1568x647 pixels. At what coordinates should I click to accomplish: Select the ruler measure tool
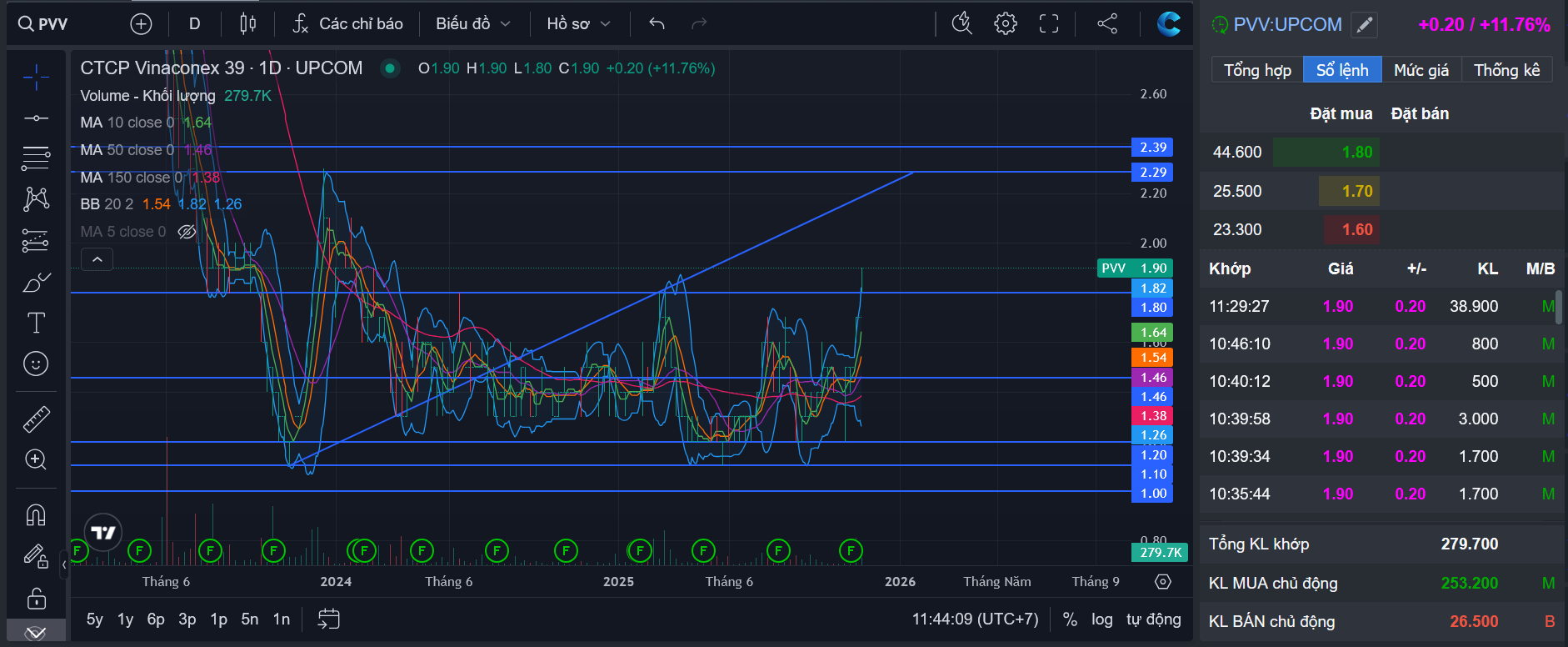point(36,419)
